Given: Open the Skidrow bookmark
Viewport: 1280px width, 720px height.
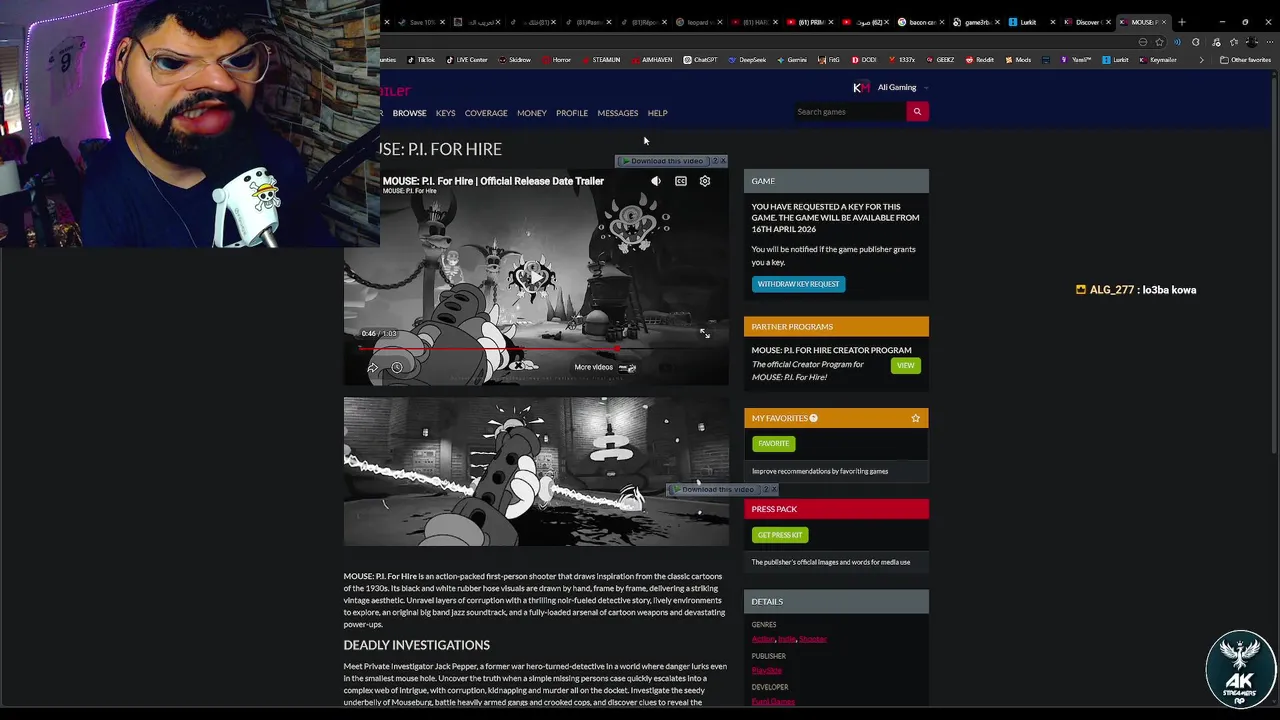Looking at the screenshot, I should [514, 60].
